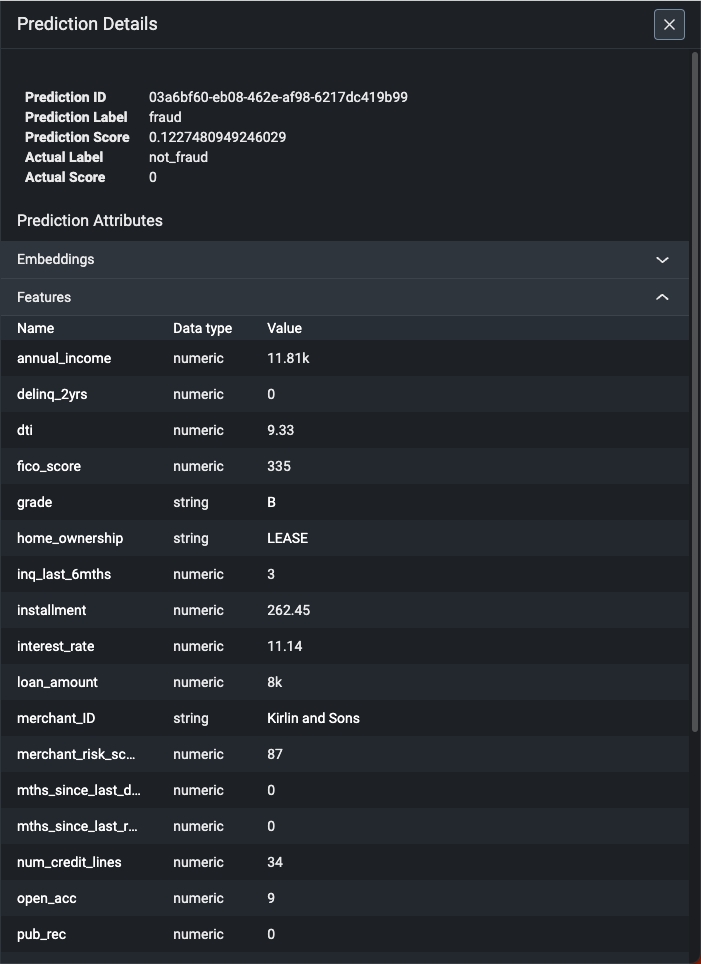Collapse the Features section chevron
This screenshot has height=964, width=701.
662,297
